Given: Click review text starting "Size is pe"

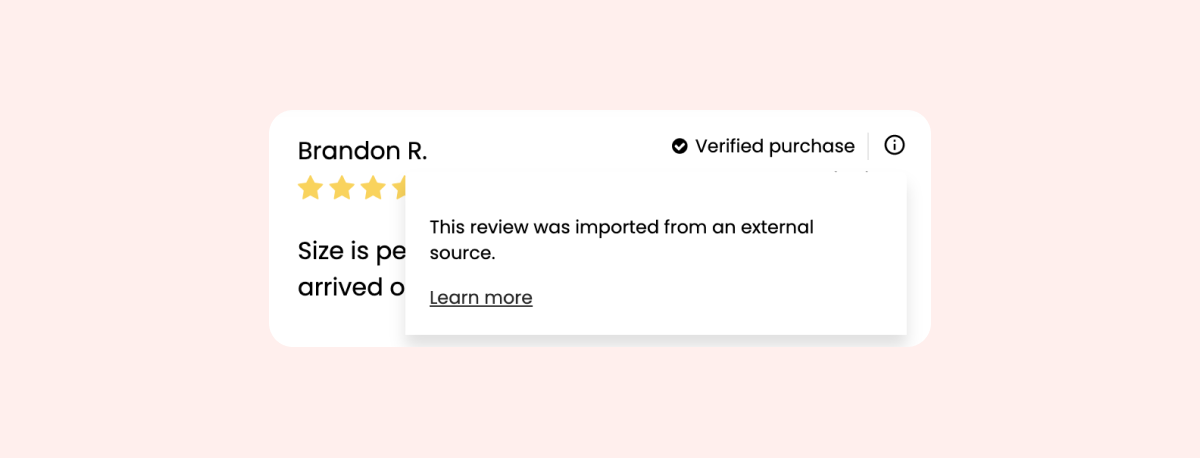Looking at the screenshot, I should tap(350, 251).
